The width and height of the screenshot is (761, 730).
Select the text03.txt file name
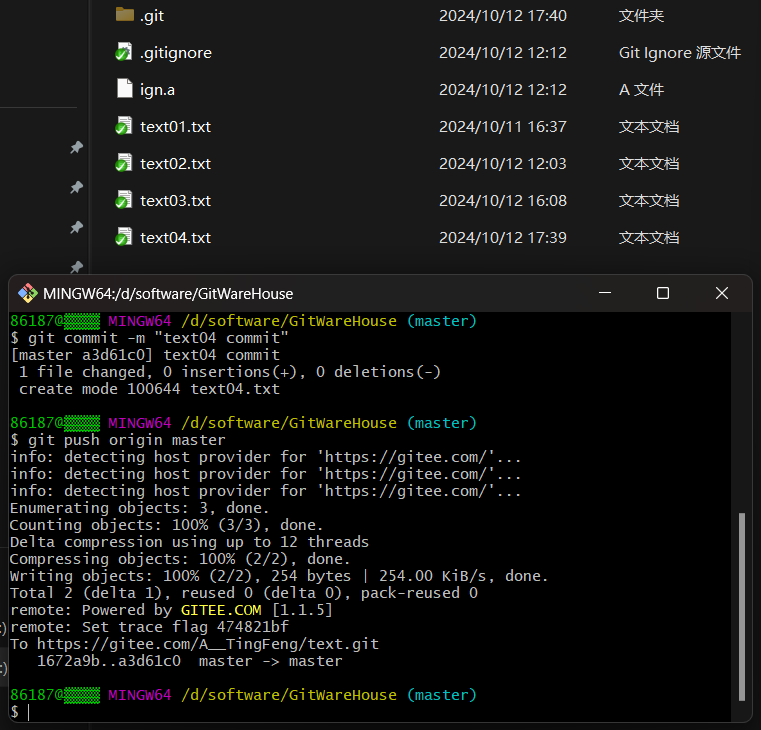[x=175, y=200]
